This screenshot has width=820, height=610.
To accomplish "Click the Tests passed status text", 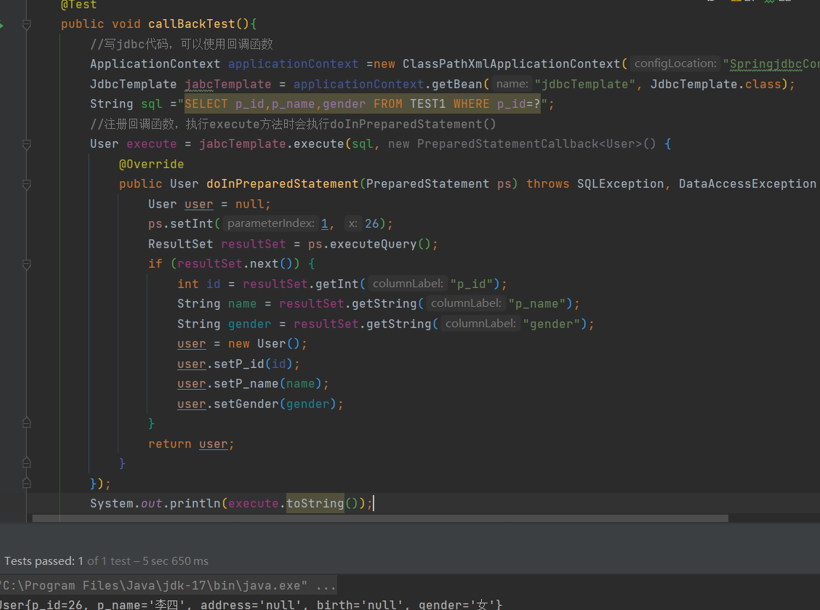I will (106, 561).
